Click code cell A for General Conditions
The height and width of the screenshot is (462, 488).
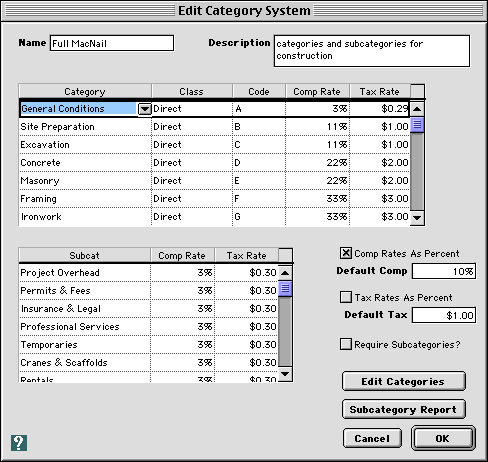pyautogui.click(x=259, y=109)
